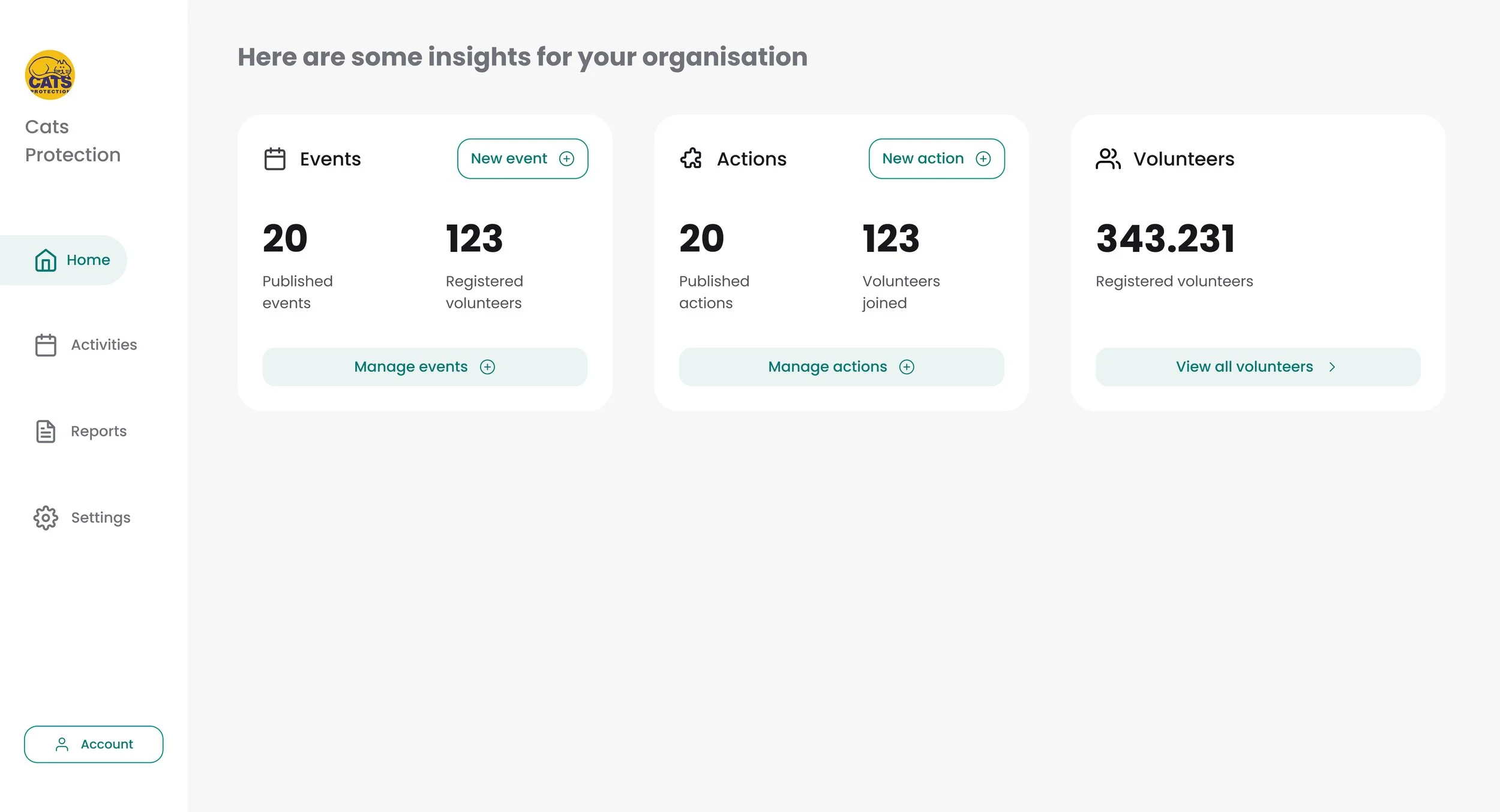
Task: Click the Volunteers people icon
Action: pos(1108,159)
